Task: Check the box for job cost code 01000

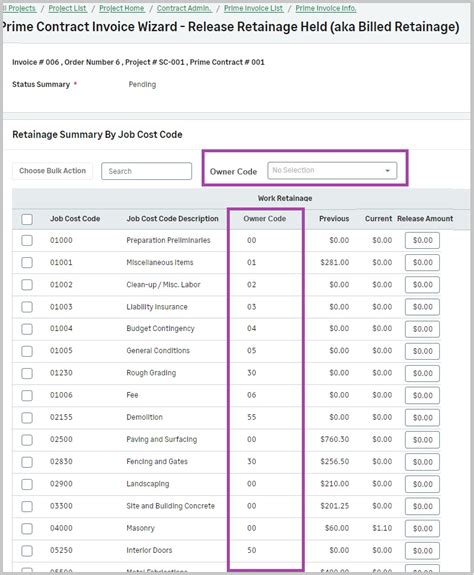Action: 27,241
